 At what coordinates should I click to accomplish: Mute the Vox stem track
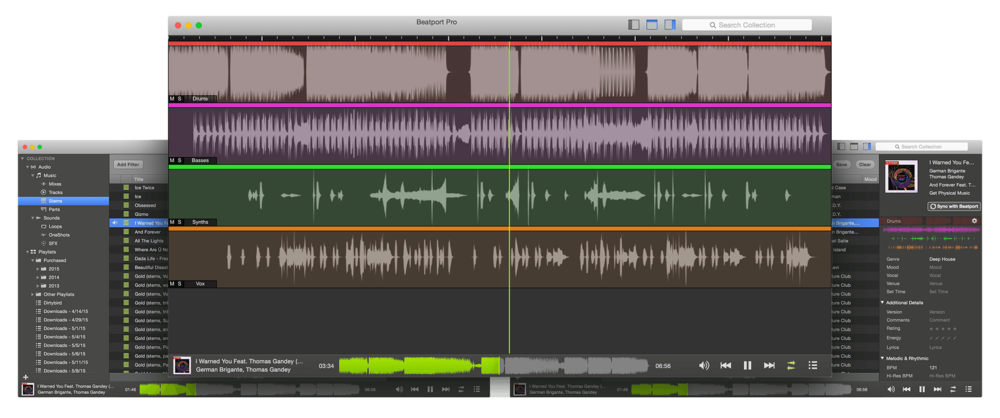click(172, 284)
